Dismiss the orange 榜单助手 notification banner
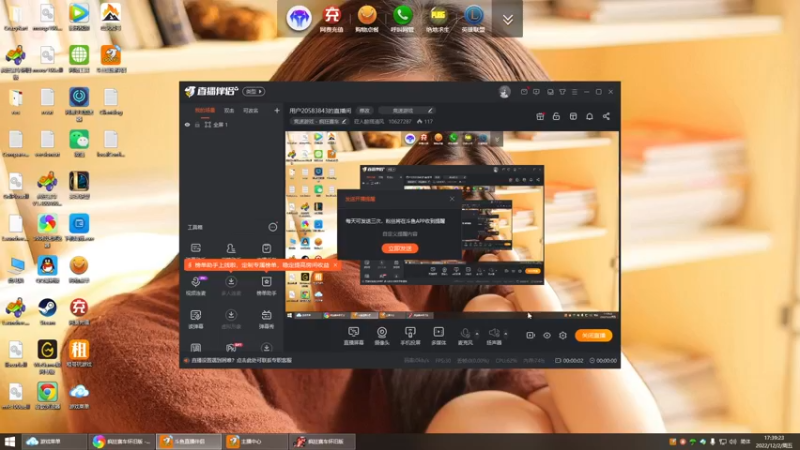The image size is (800, 450). pyautogui.click(x=335, y=265)
